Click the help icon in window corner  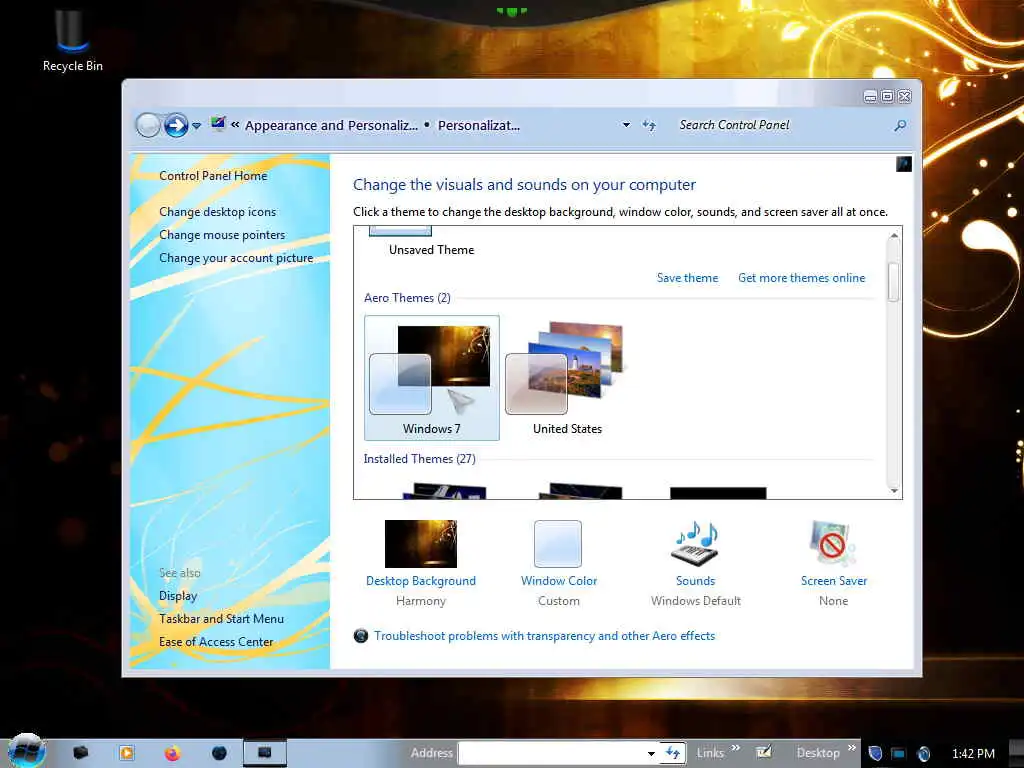pos(904,164)
